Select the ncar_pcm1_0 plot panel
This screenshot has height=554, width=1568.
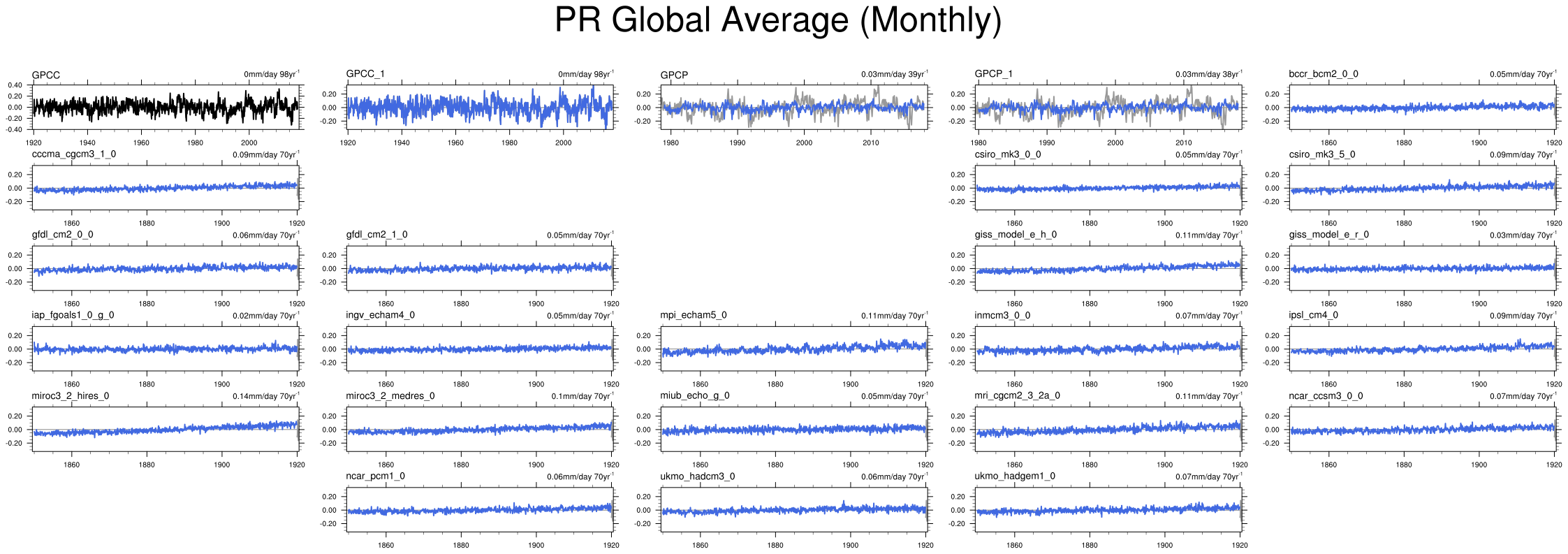(480, 509)
